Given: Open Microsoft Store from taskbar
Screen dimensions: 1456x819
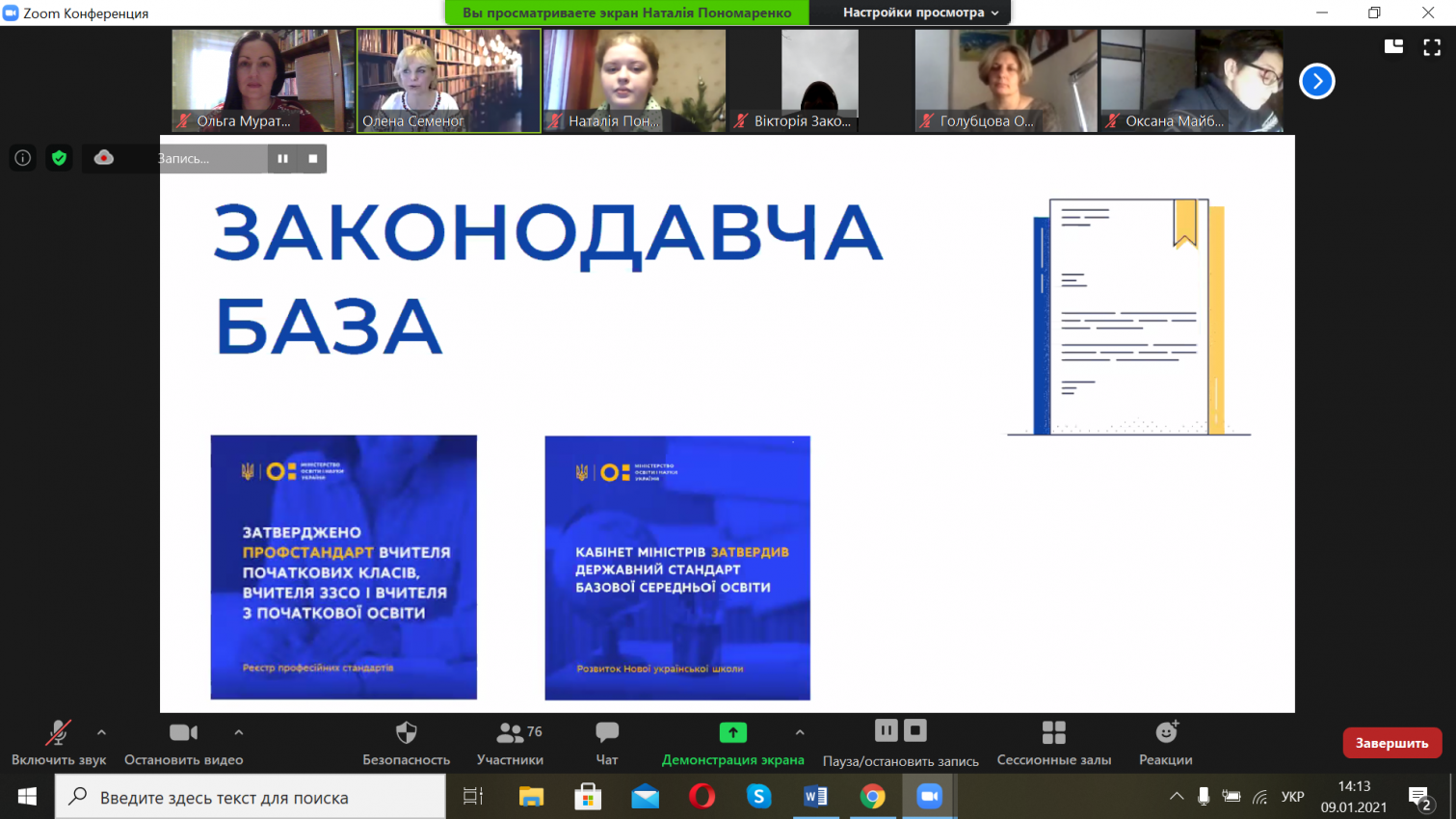Looking at the screenshot, I should 588,797.
